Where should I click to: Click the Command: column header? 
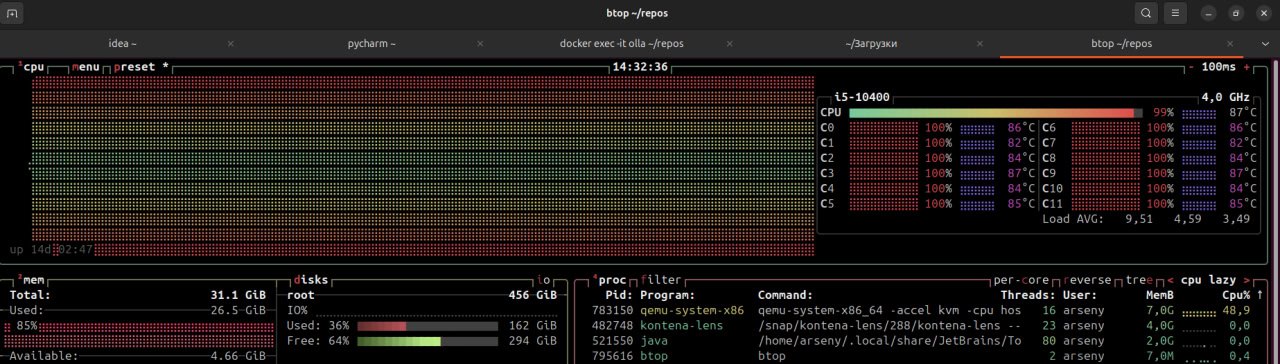tap(786, 295)
